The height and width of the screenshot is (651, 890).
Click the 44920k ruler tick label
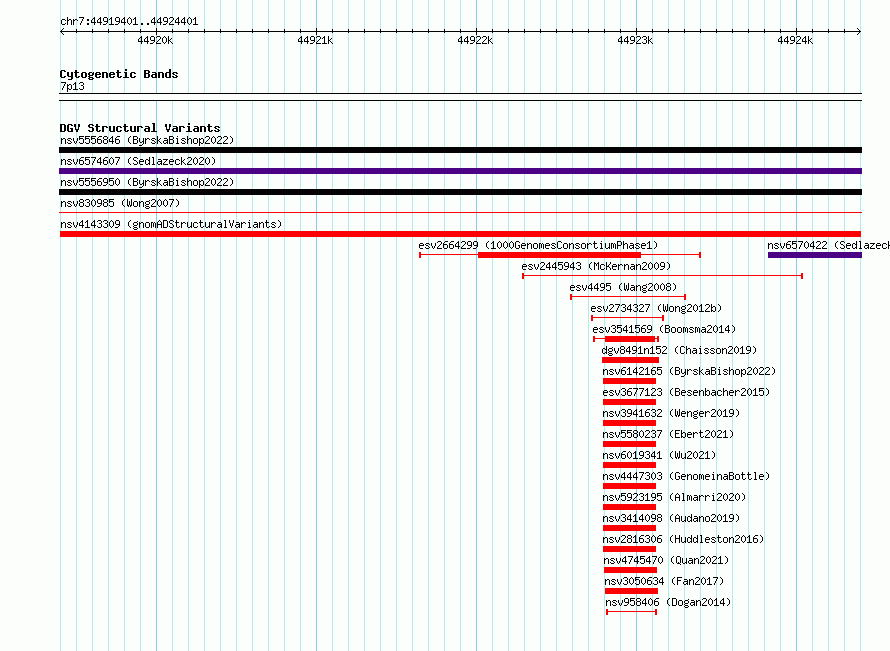pyautogui.click(x=155, y=40)
